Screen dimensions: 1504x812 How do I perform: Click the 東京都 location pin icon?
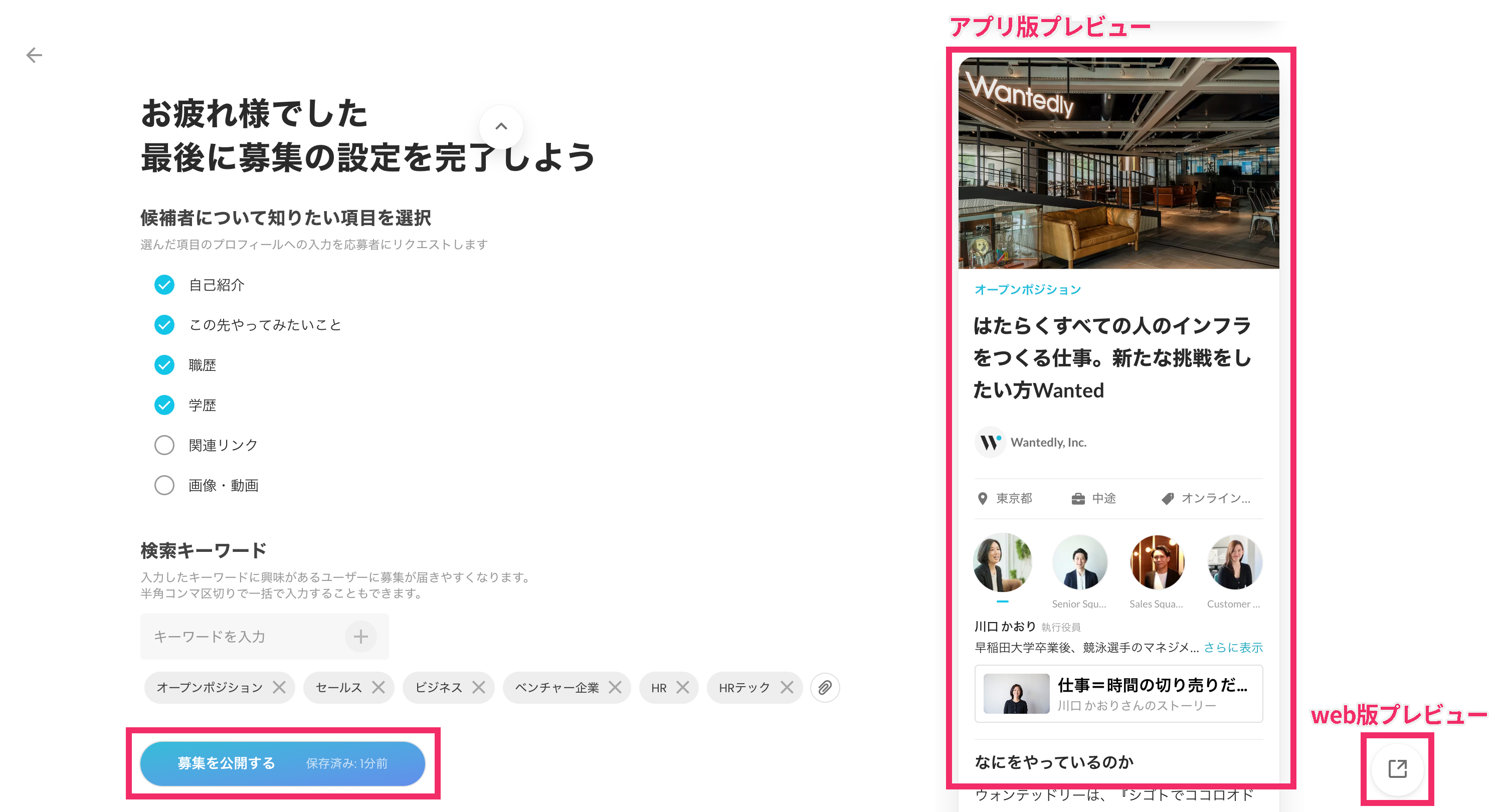tap(983, 498)
